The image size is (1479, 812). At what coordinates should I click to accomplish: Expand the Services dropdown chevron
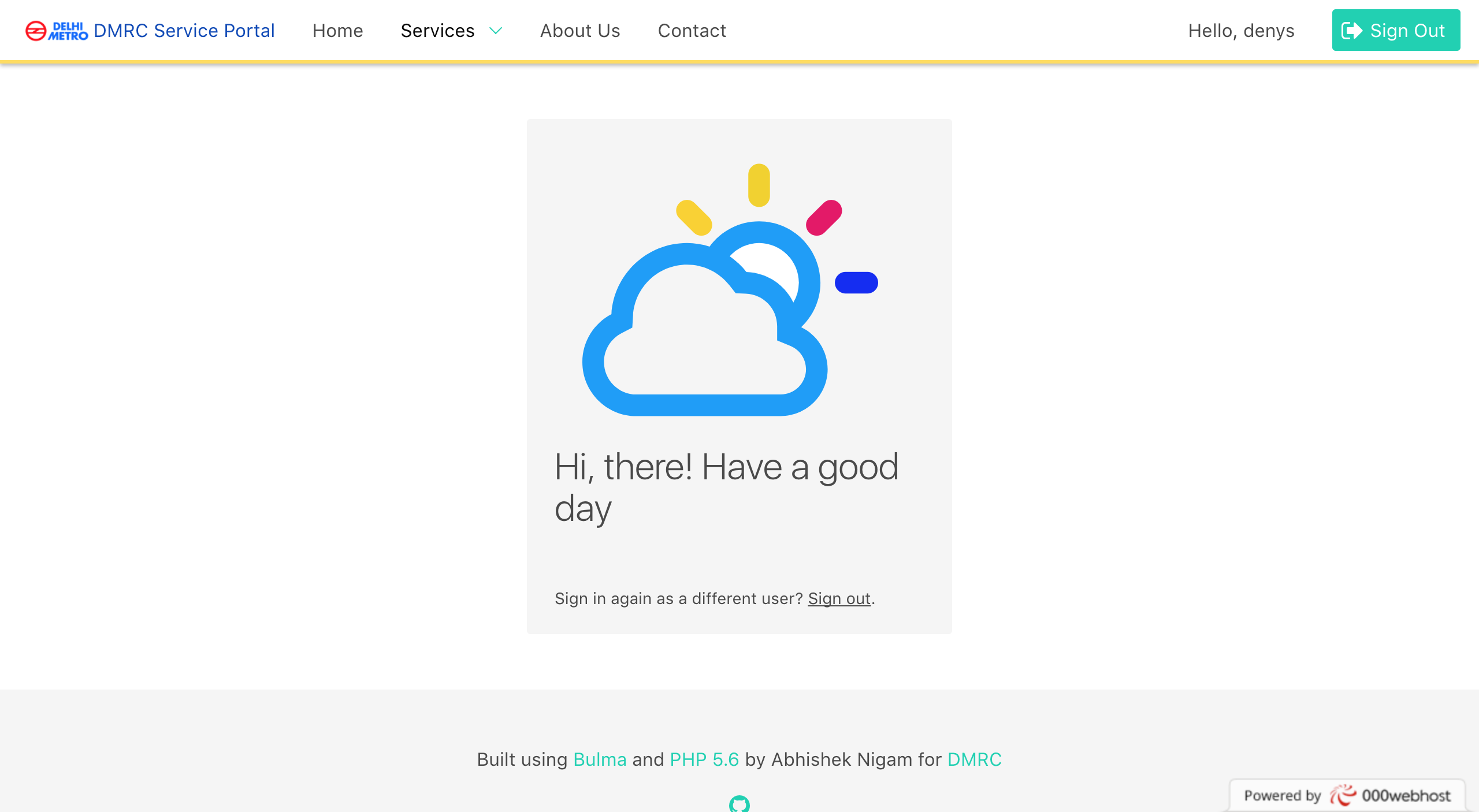tap(496, 31)
